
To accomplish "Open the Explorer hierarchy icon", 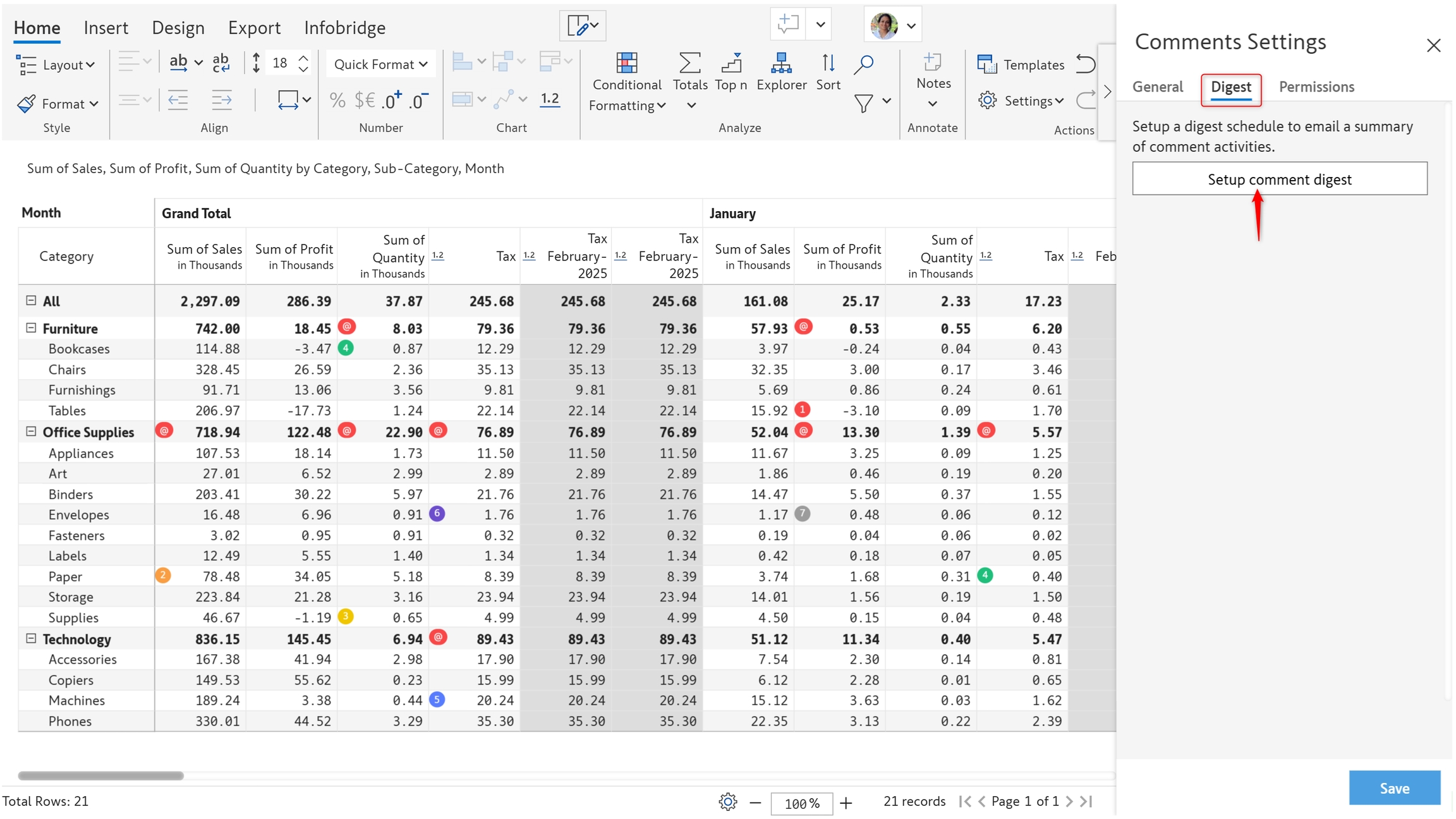I will pyautogui.click(x=781, y=63).
